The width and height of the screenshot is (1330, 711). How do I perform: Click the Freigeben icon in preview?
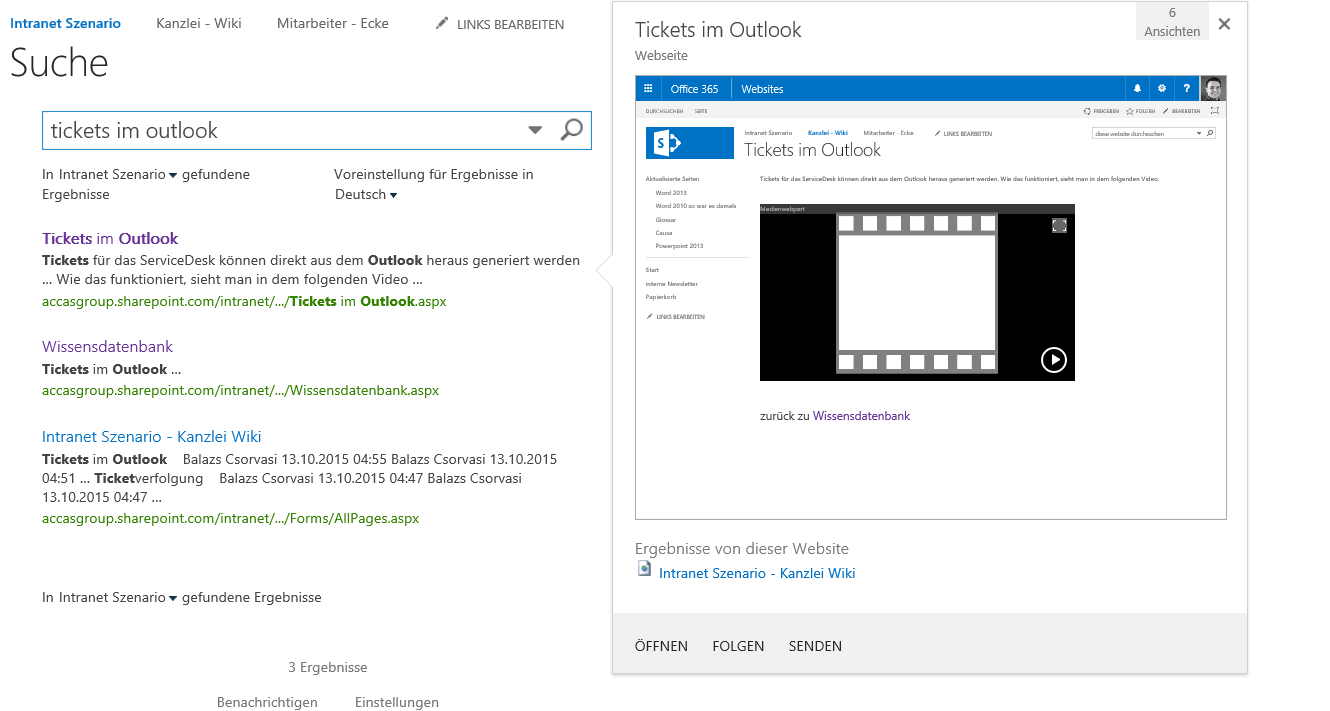(x=1088, y=111)
